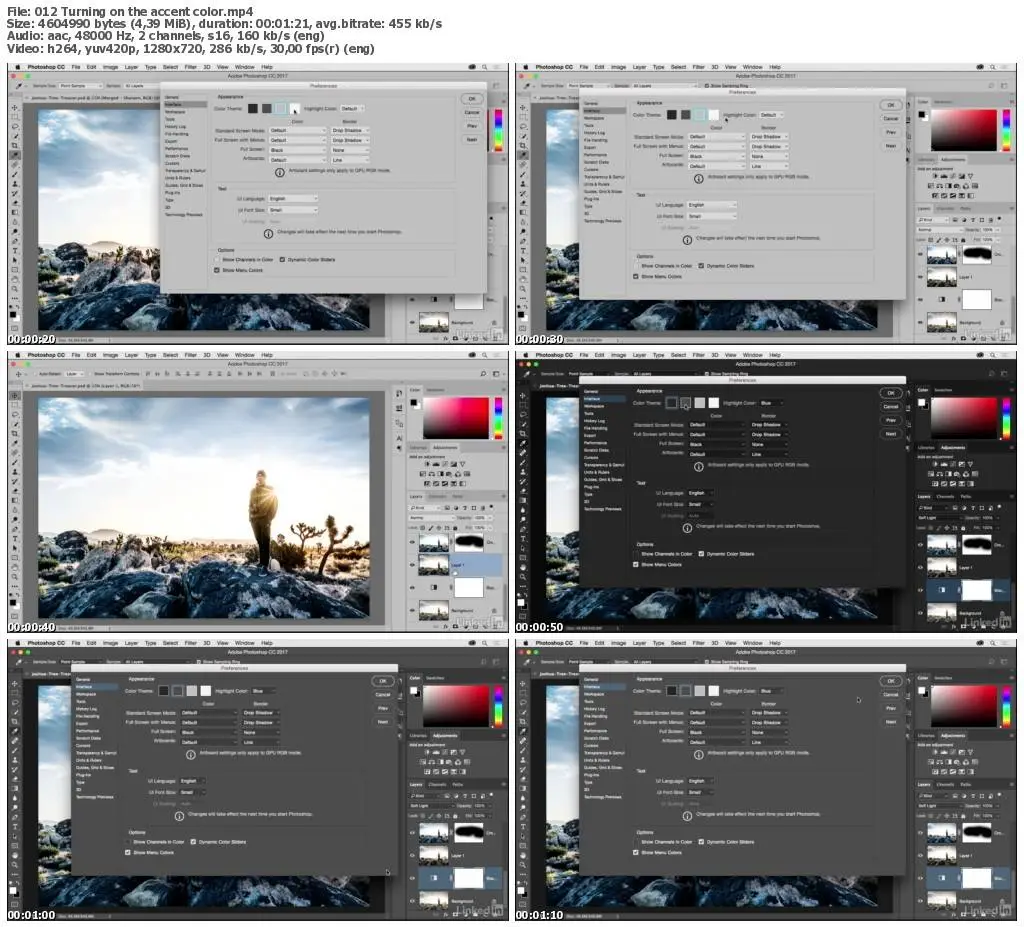The height and width of the screenshot is (927, 1024).
Task: Click the search icon in 00:00:40 options bar
Action: pos(483,374)
